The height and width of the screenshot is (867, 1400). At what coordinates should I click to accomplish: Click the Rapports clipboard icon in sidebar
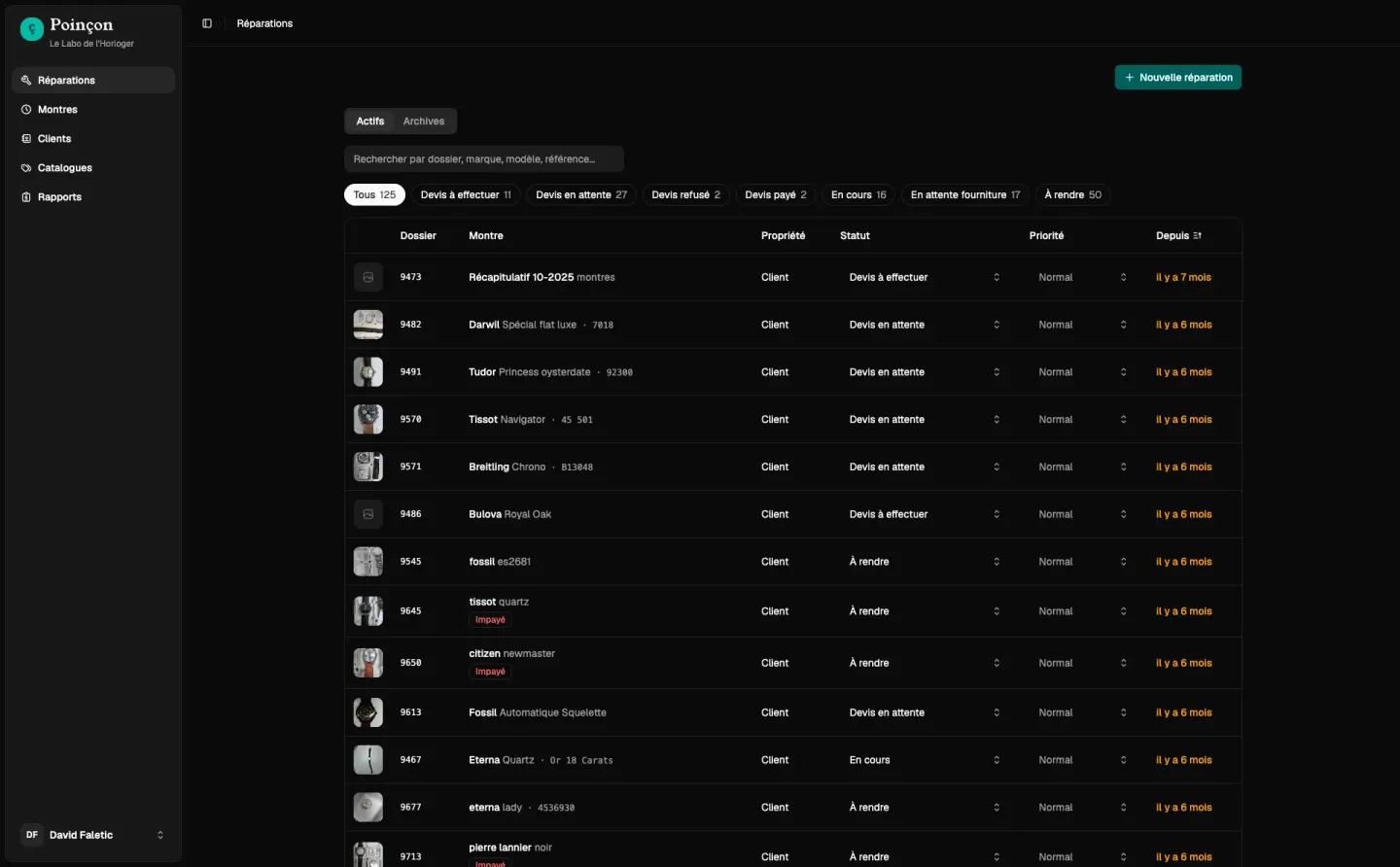[26, 197]
